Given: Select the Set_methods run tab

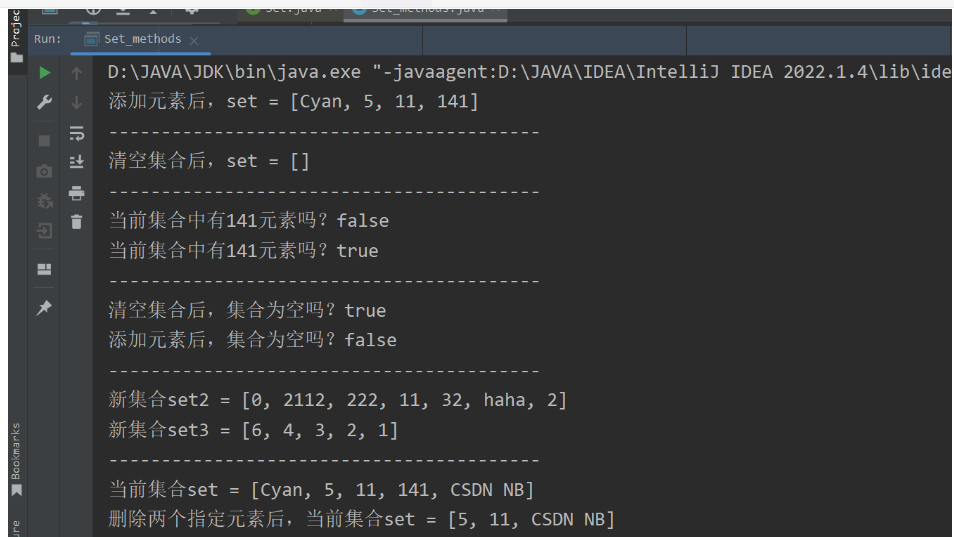Looking at the screenshot, I should click(141, 39).
